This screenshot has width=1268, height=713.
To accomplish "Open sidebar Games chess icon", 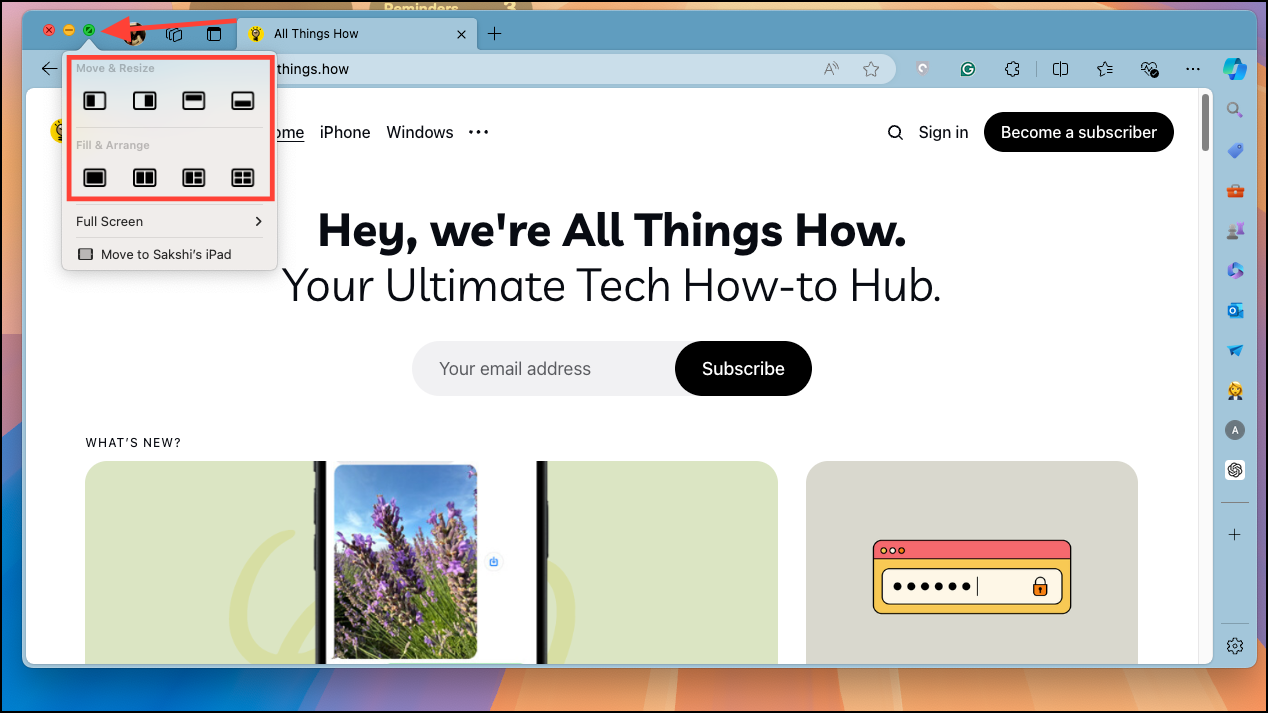I will pos(1235,230).
